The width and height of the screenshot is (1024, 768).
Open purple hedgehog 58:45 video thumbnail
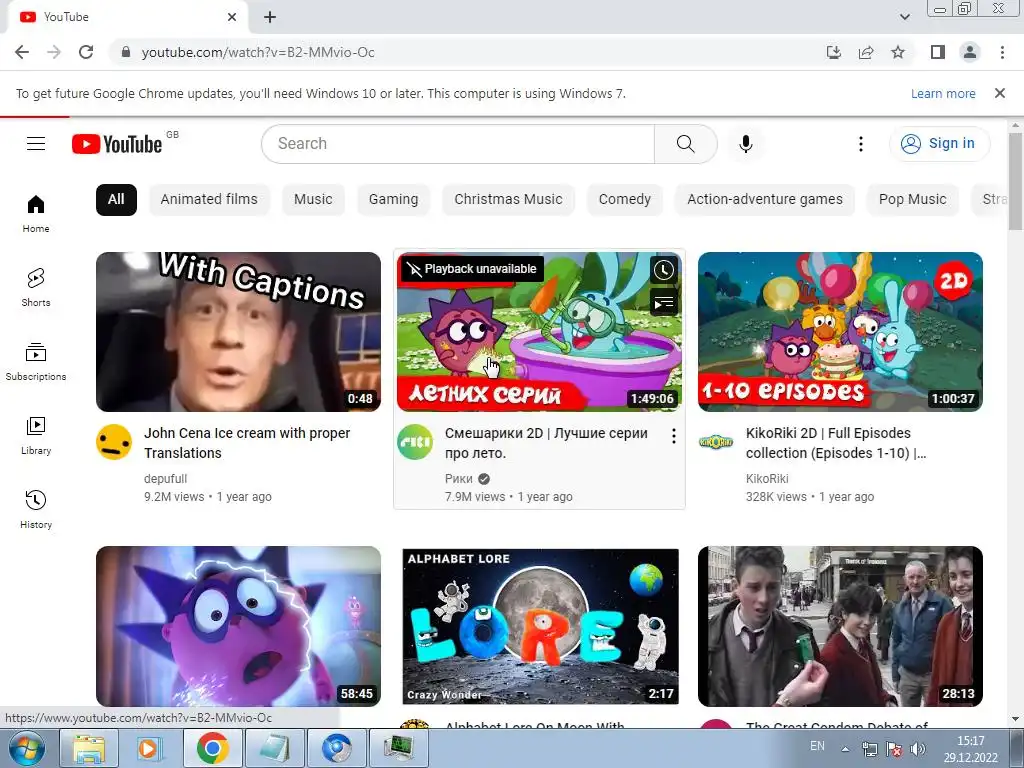[238, 626]
